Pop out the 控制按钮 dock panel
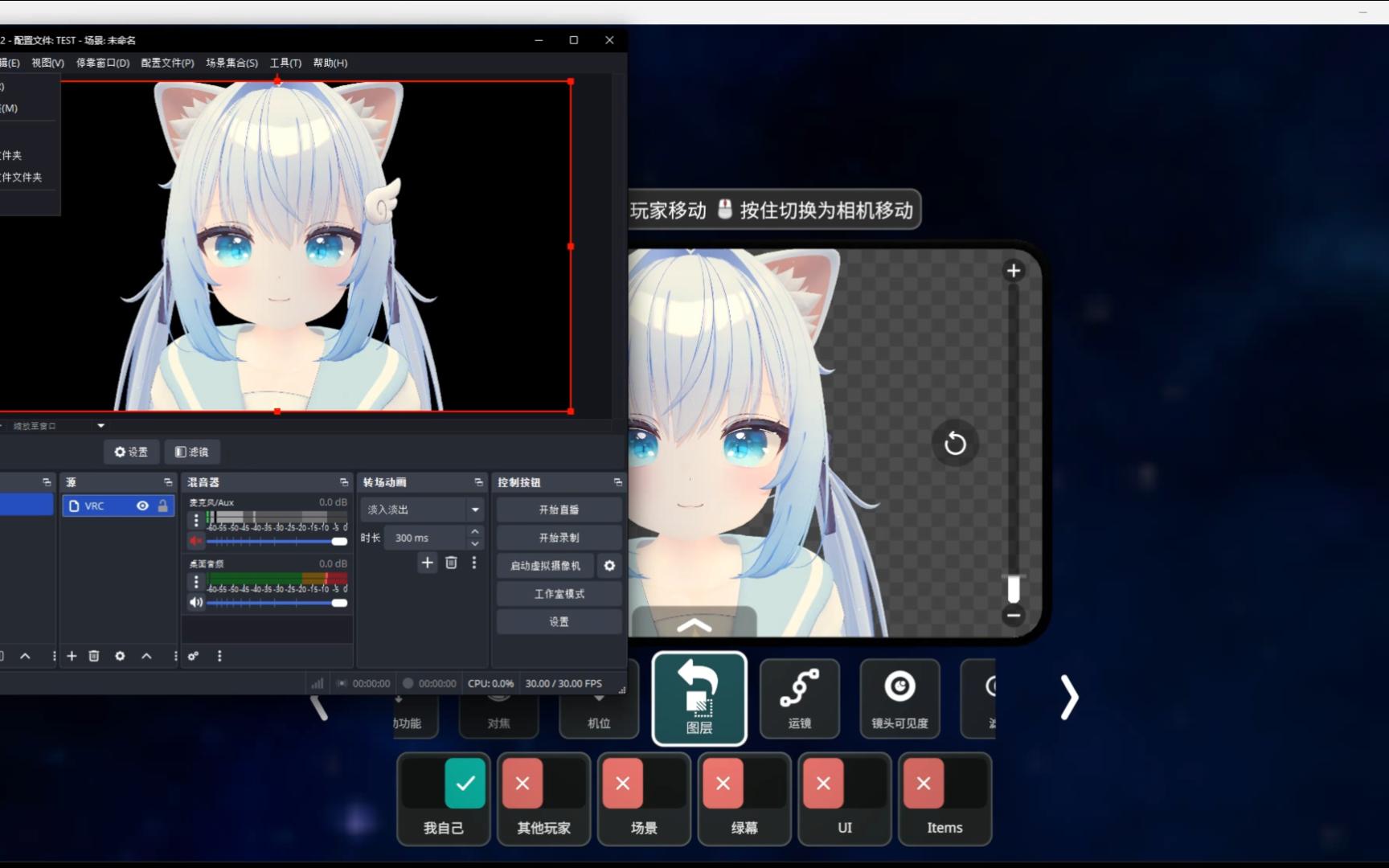Viewport: 1389px width, 868px height. pyautogui.click(x=617, y=482)
